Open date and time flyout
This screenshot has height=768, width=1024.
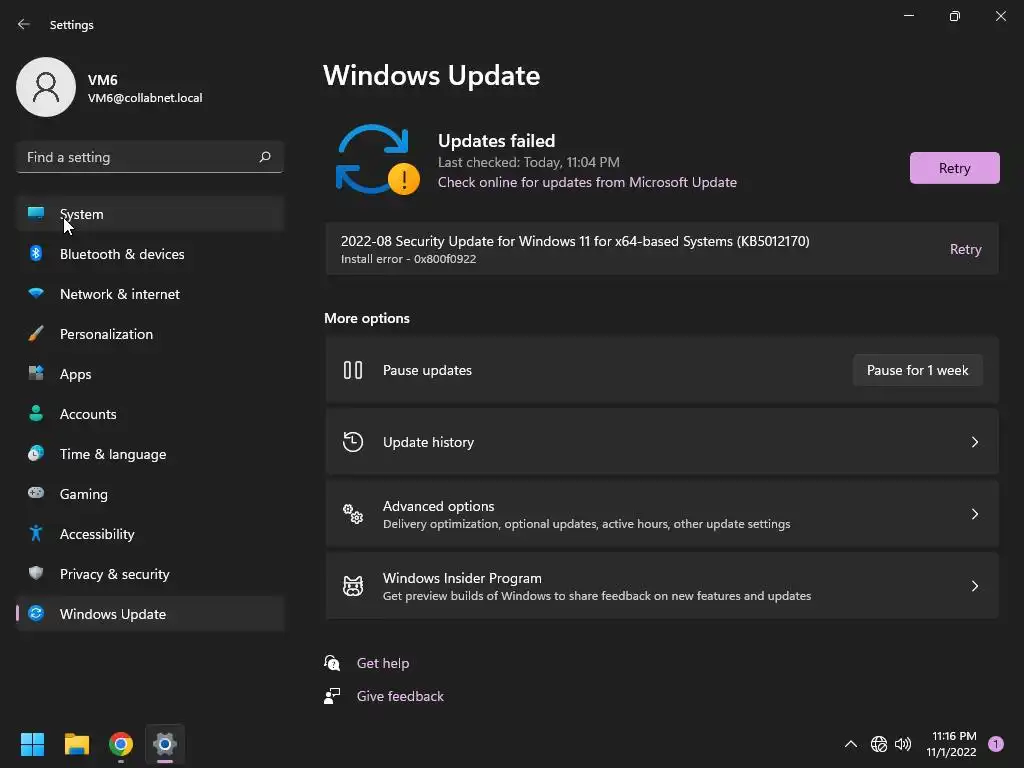952,744
